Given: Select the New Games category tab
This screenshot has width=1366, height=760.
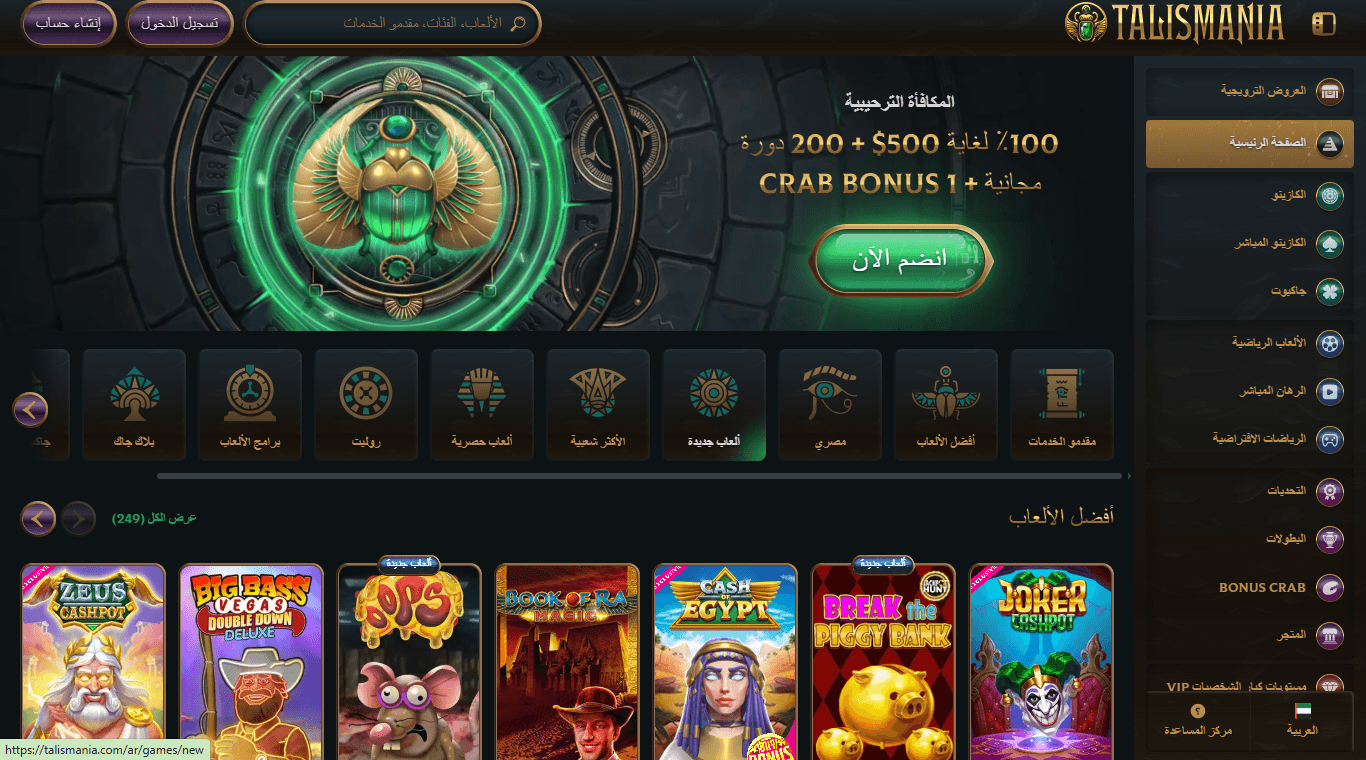Looking at the screenshot, I should click(714, 405).
